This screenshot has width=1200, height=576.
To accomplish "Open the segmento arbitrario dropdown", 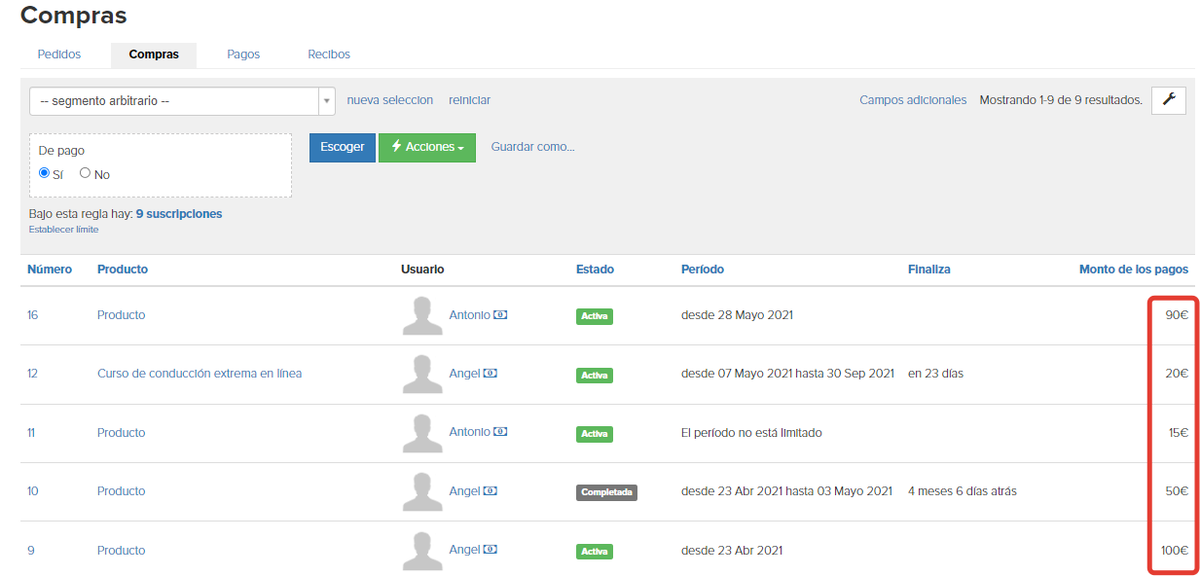I will click(x=182, y=101).
